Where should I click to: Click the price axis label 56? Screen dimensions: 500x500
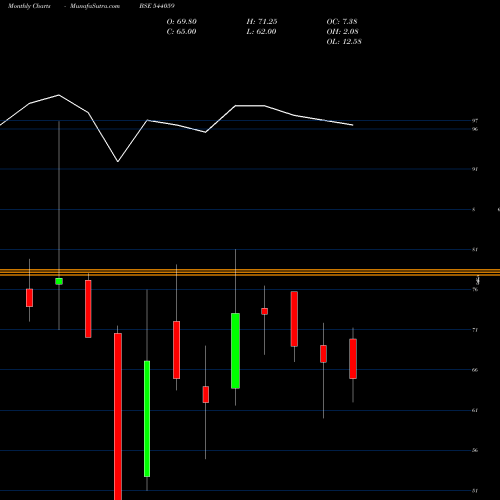click(x=475, y=450)
